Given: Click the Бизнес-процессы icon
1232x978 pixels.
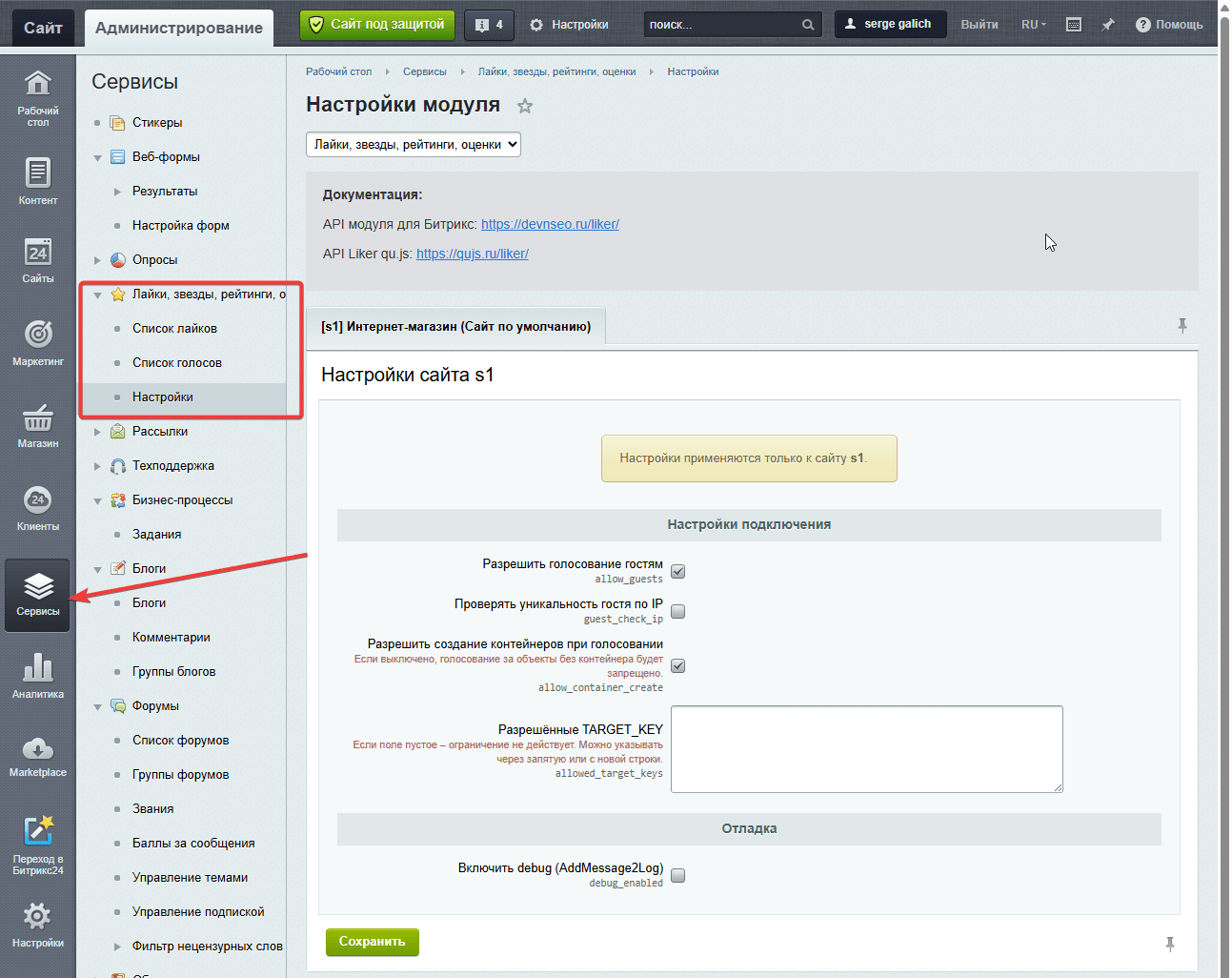Looking at the screenshot, I should pos(118,499).
